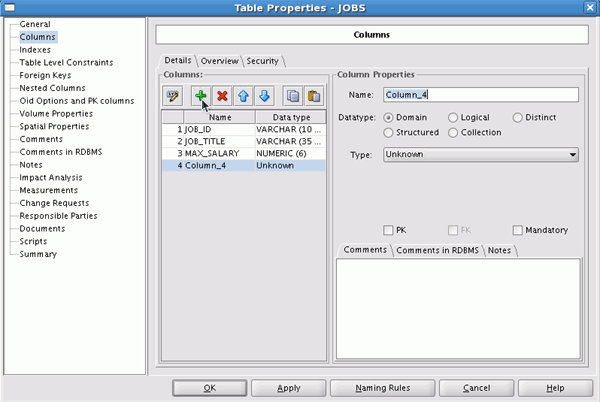Move the selected column up with the arrow
600x402 pixels.
[243, 96]
